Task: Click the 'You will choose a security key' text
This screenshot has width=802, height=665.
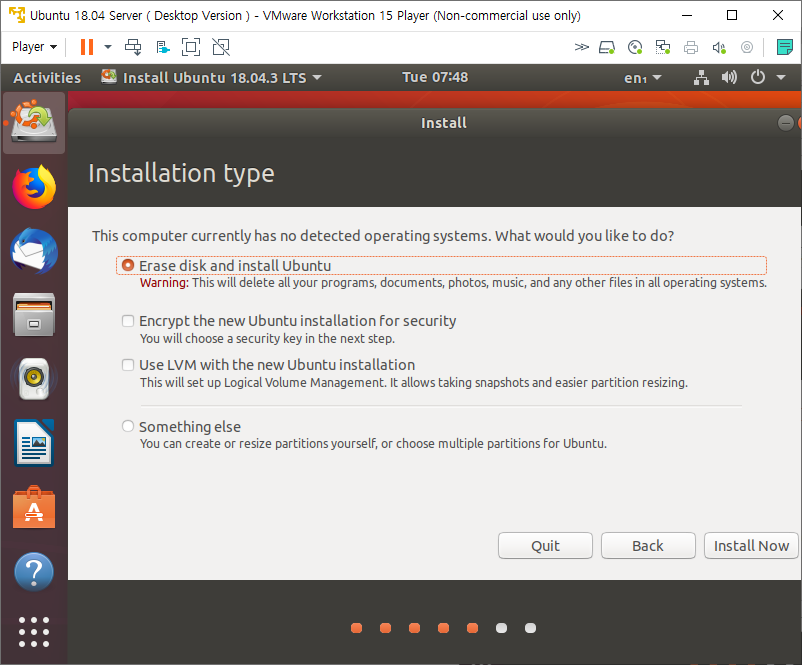Action: [268, 339]
